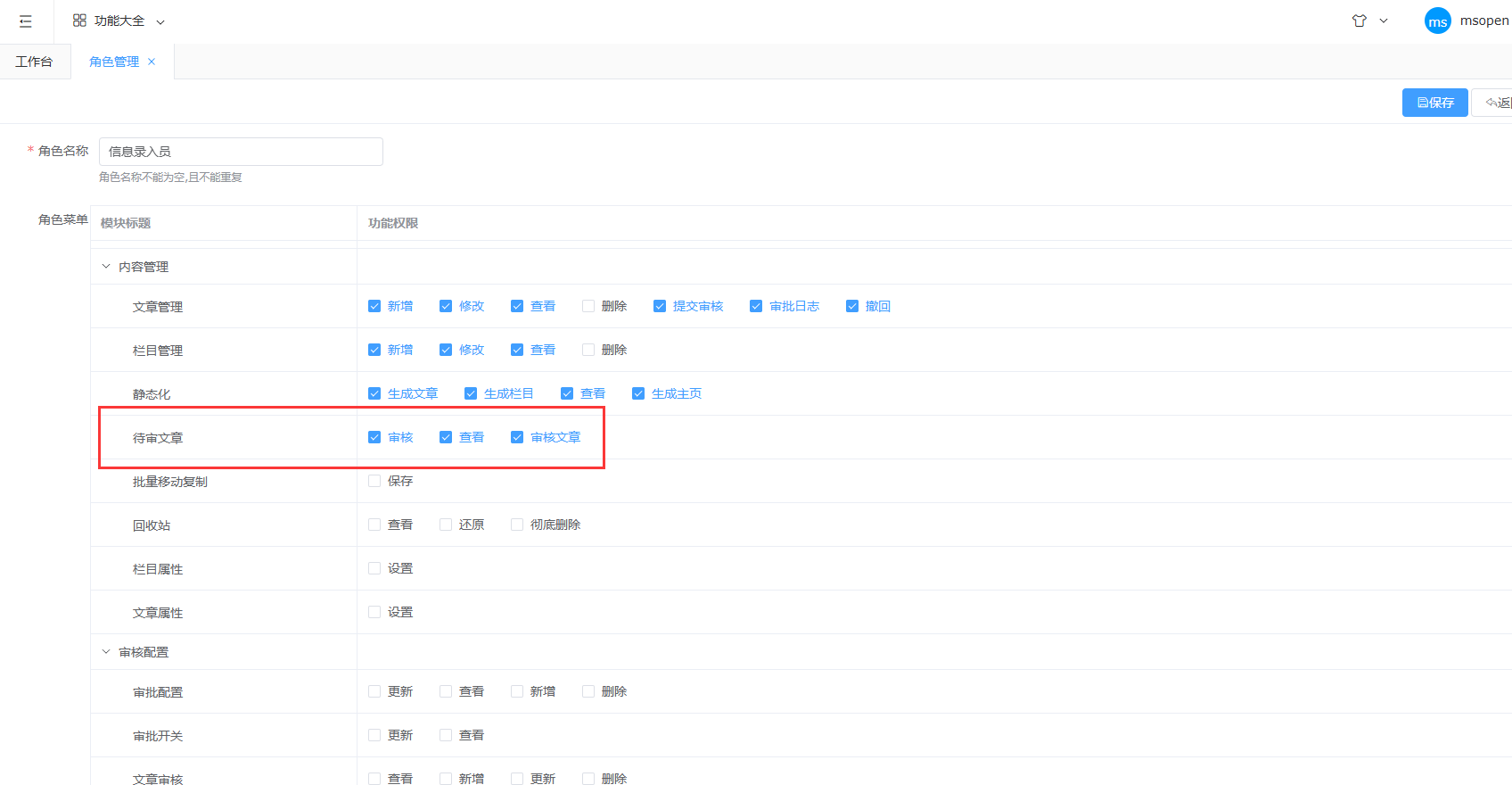Click the 返回 back button
Image resolution: width=1512 pixels, height=785 pixels.
pyautogui.click(x=1496, y=103)
